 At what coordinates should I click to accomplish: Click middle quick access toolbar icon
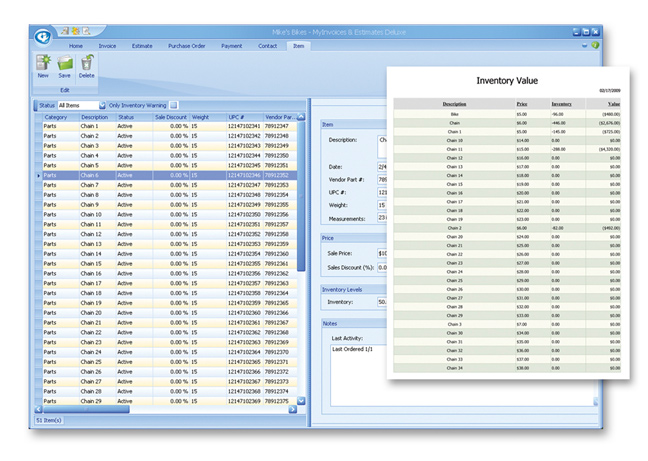click(73, 30)
